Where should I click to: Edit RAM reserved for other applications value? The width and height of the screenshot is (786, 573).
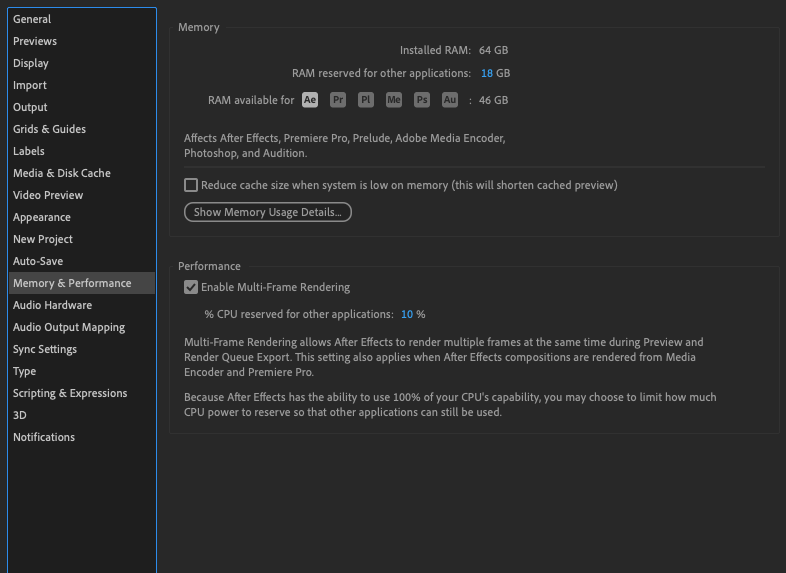click(x=486, y=73)
